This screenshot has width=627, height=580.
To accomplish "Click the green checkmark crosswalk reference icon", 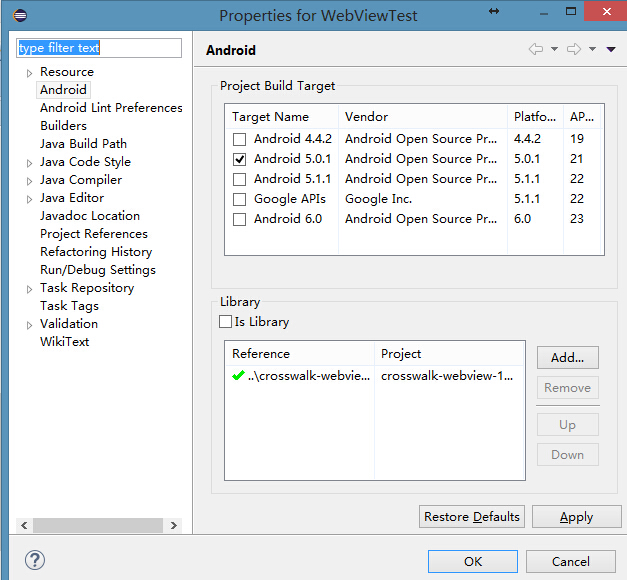I will click(238, 375).
